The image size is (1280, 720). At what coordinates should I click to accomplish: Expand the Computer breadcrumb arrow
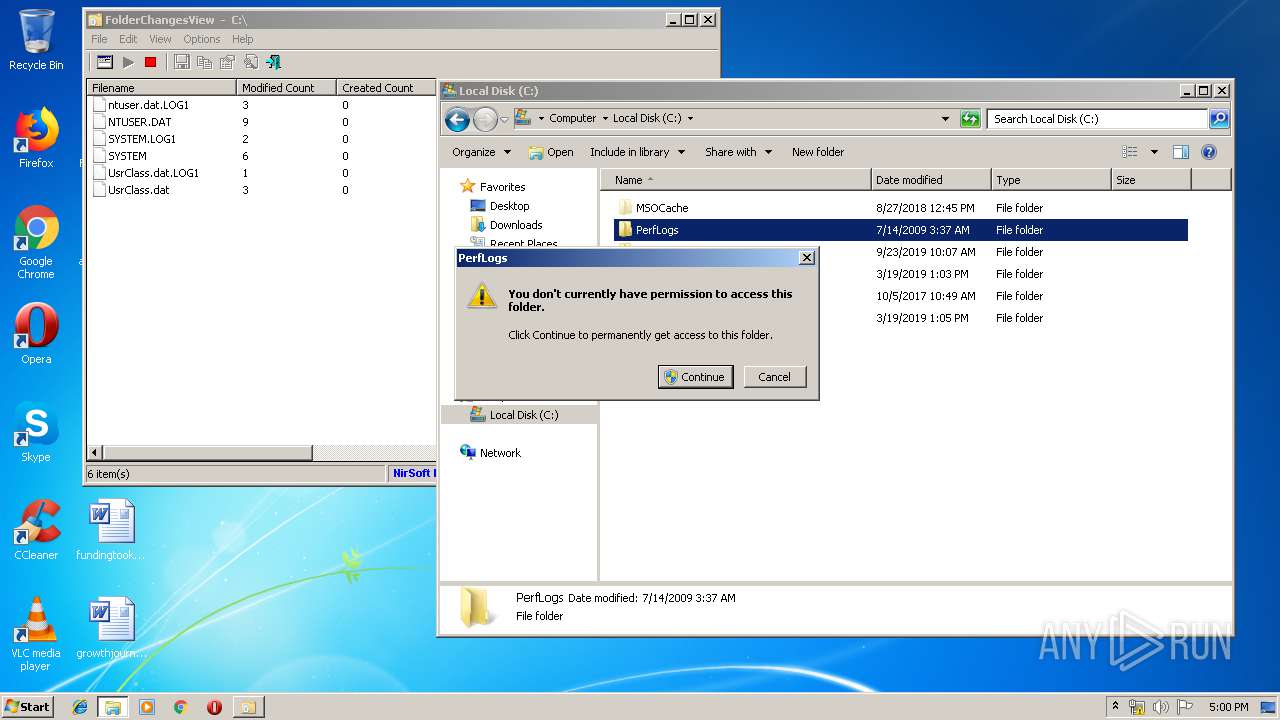pyautogui.click(x=605, y=118)
